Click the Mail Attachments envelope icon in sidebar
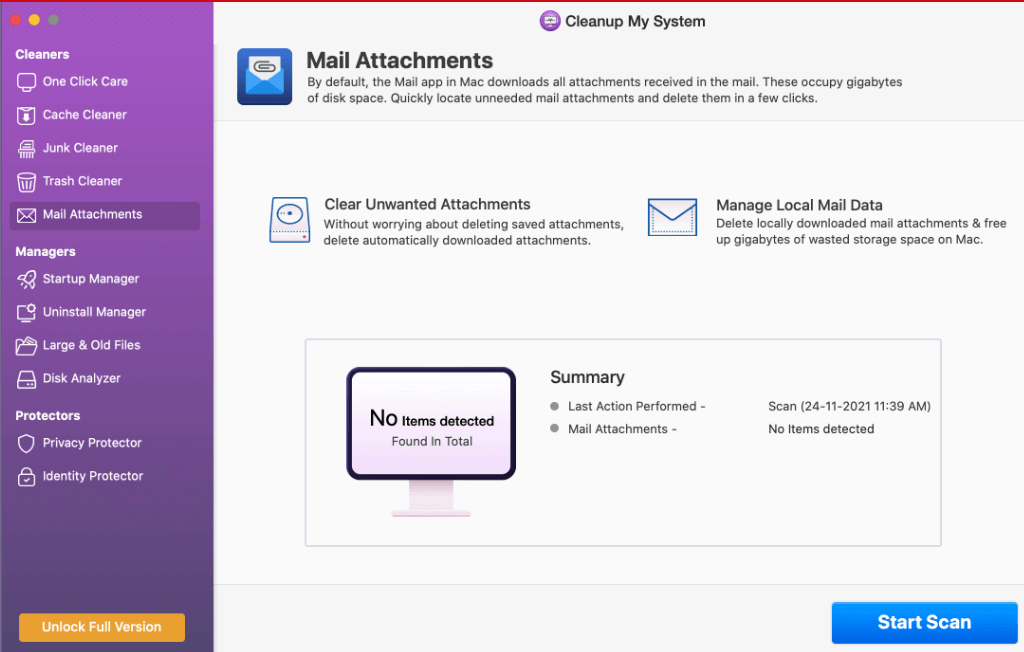 tap(26, 215)
